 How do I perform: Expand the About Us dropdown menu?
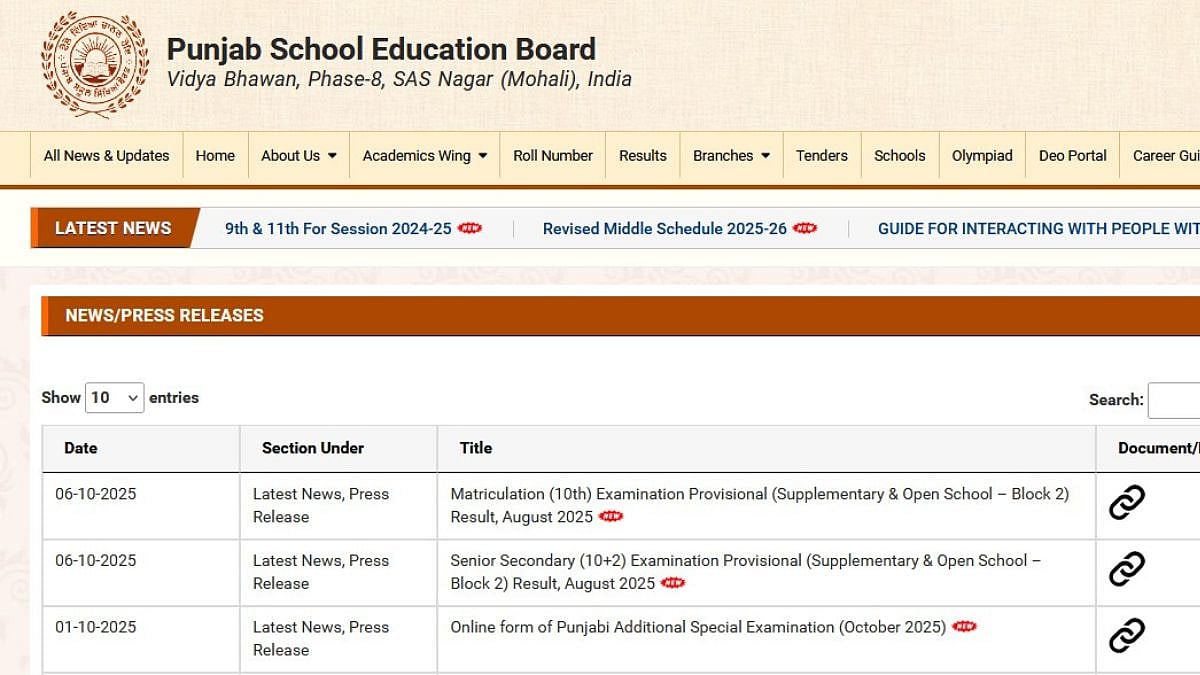pyautogui.click(x=298, y=156)
